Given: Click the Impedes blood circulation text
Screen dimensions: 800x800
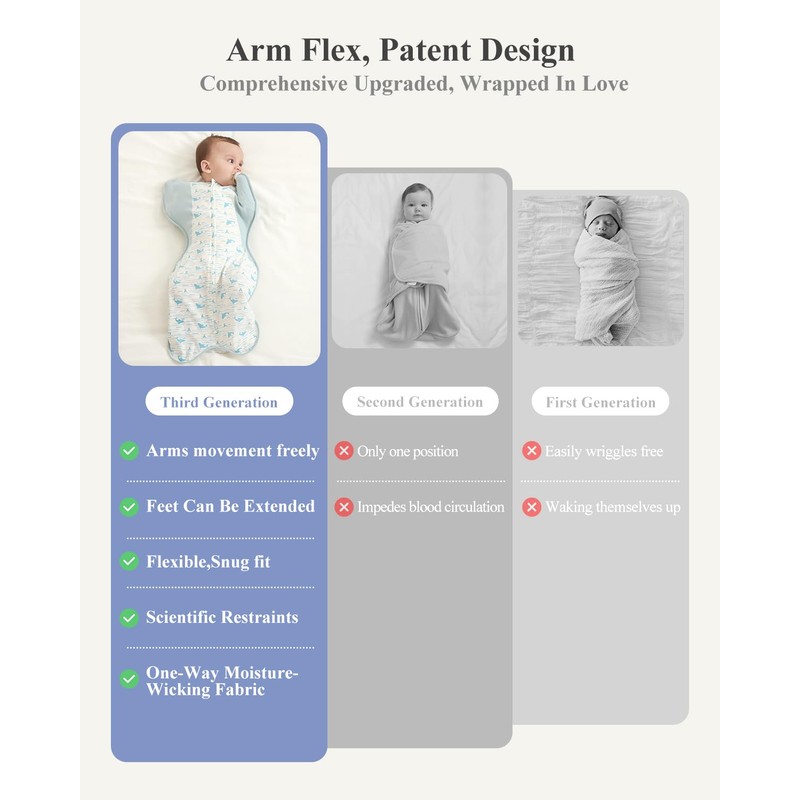Looking at the screenshot, I should 431,507.
